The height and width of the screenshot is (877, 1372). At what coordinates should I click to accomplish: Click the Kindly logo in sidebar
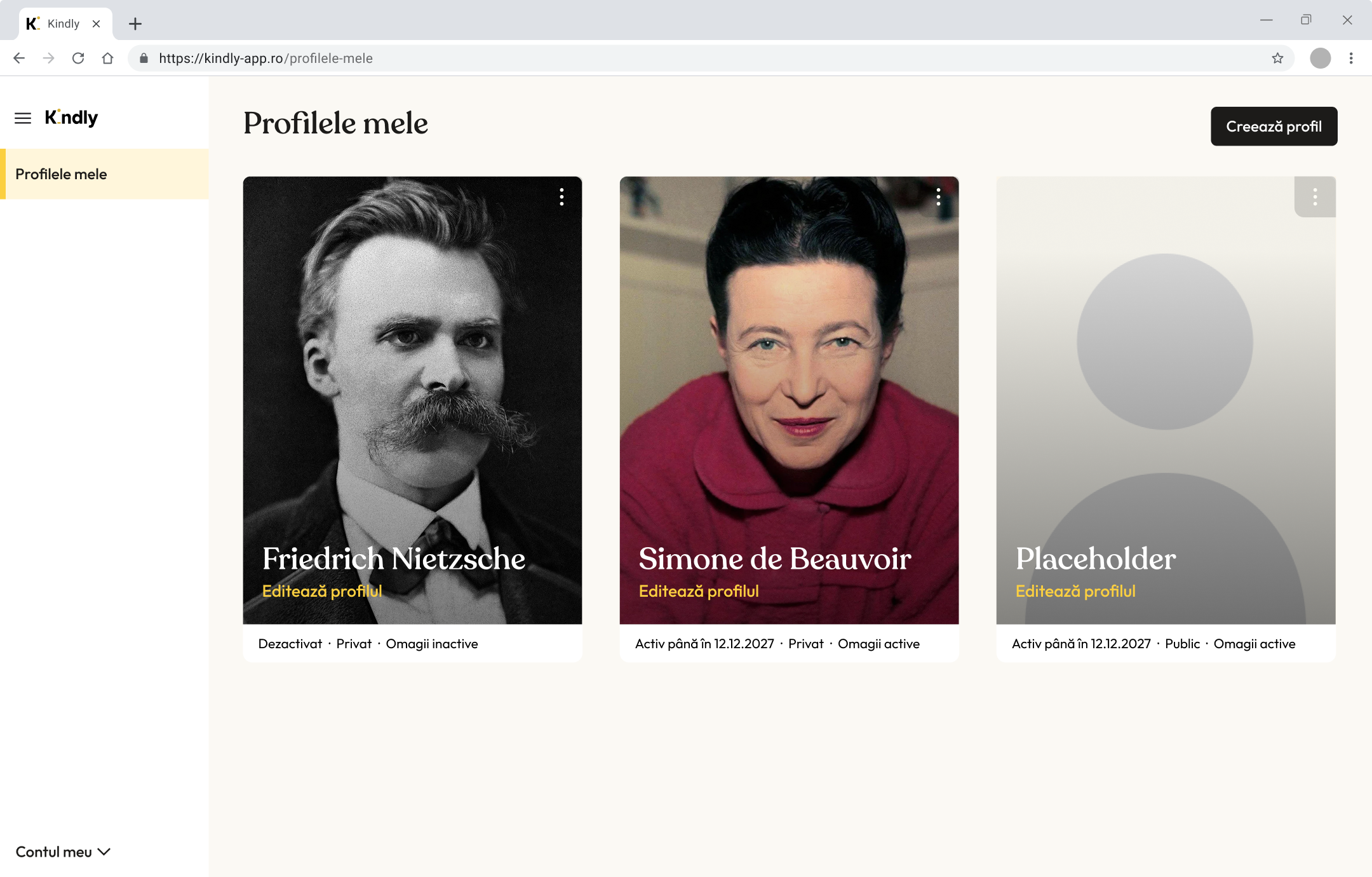[71, 118]
